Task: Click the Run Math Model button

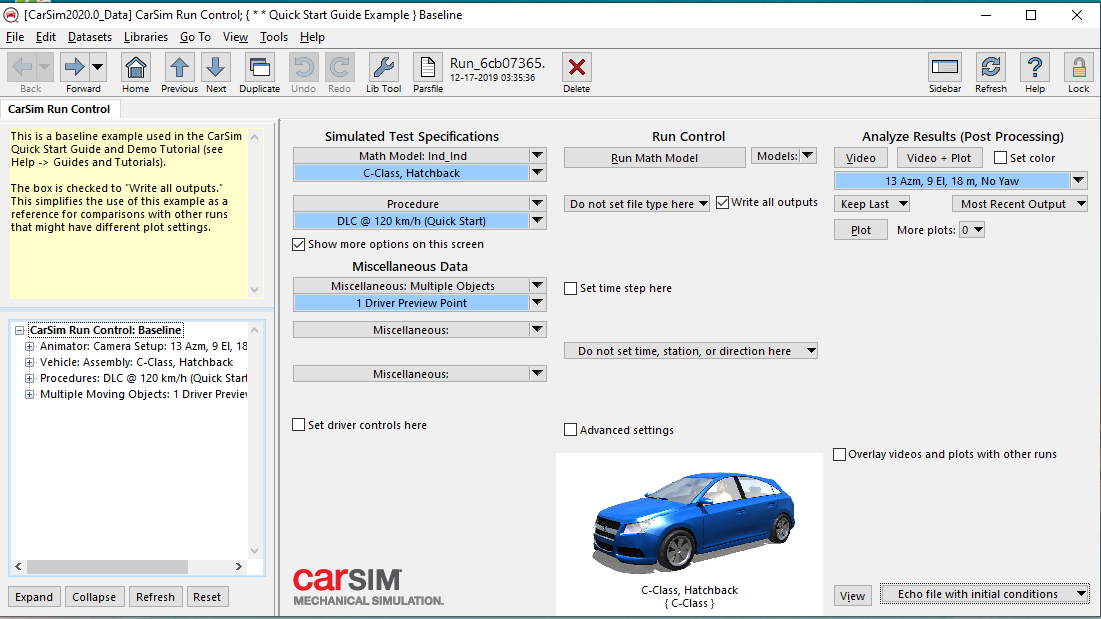Action: [654, 158]
